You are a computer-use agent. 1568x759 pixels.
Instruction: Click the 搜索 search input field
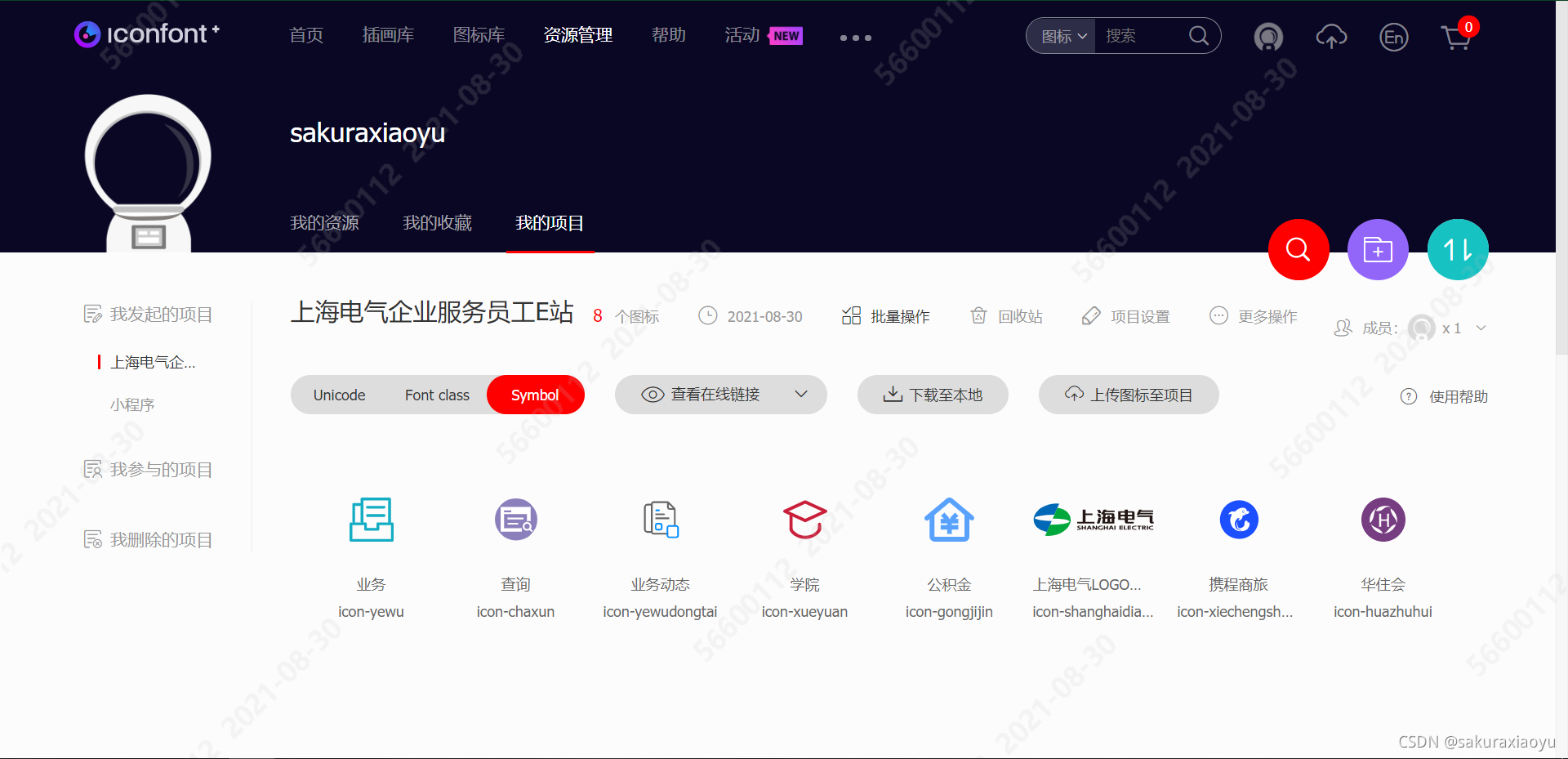point(1139,36)
